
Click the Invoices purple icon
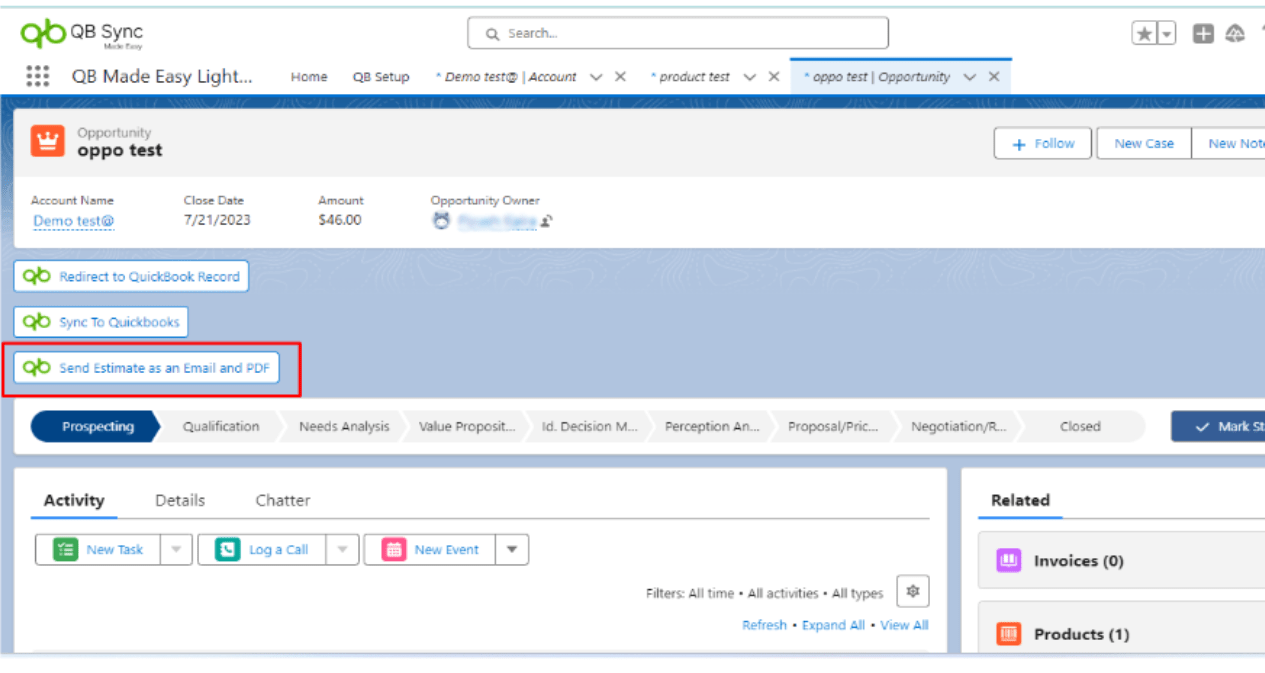(1008, 560)
